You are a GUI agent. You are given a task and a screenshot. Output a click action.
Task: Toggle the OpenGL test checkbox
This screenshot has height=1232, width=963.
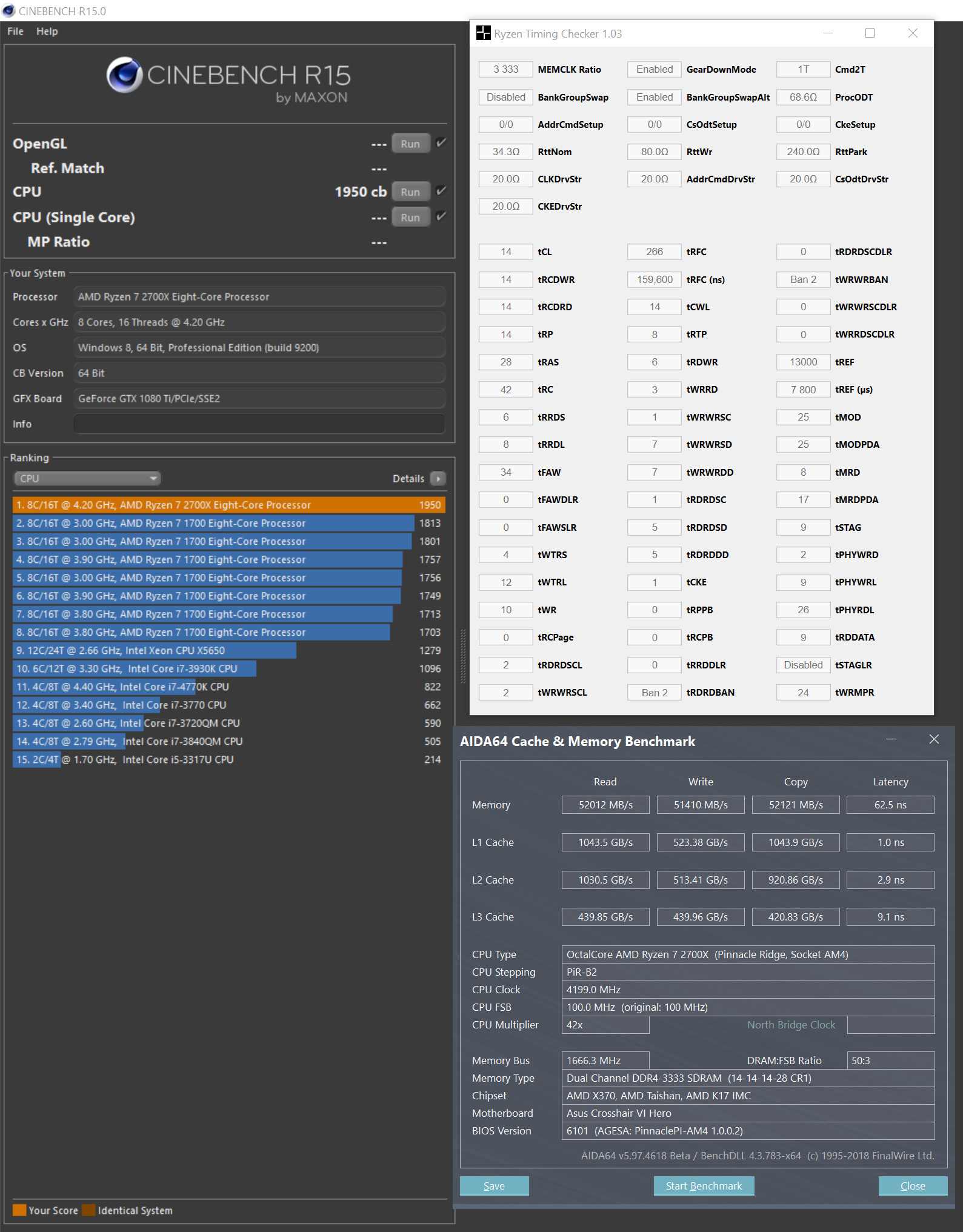[441, 143]
